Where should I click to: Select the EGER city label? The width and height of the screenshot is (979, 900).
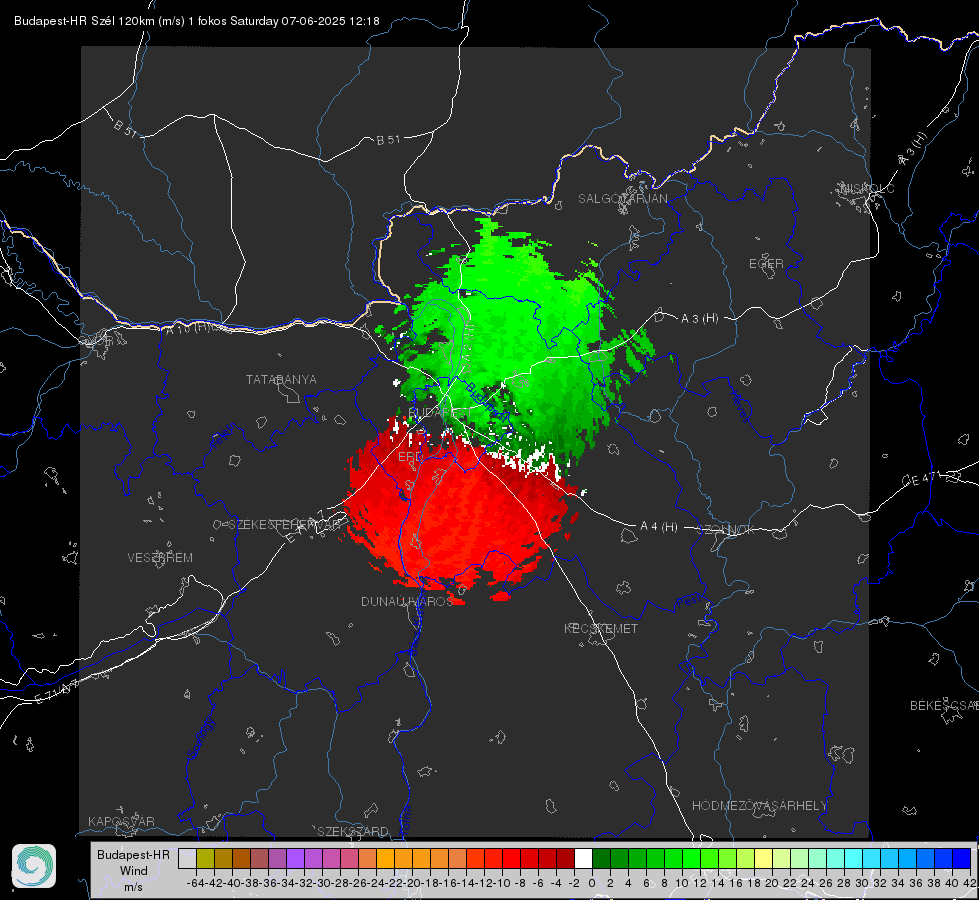pyautogui.click(x=766, y=264)
